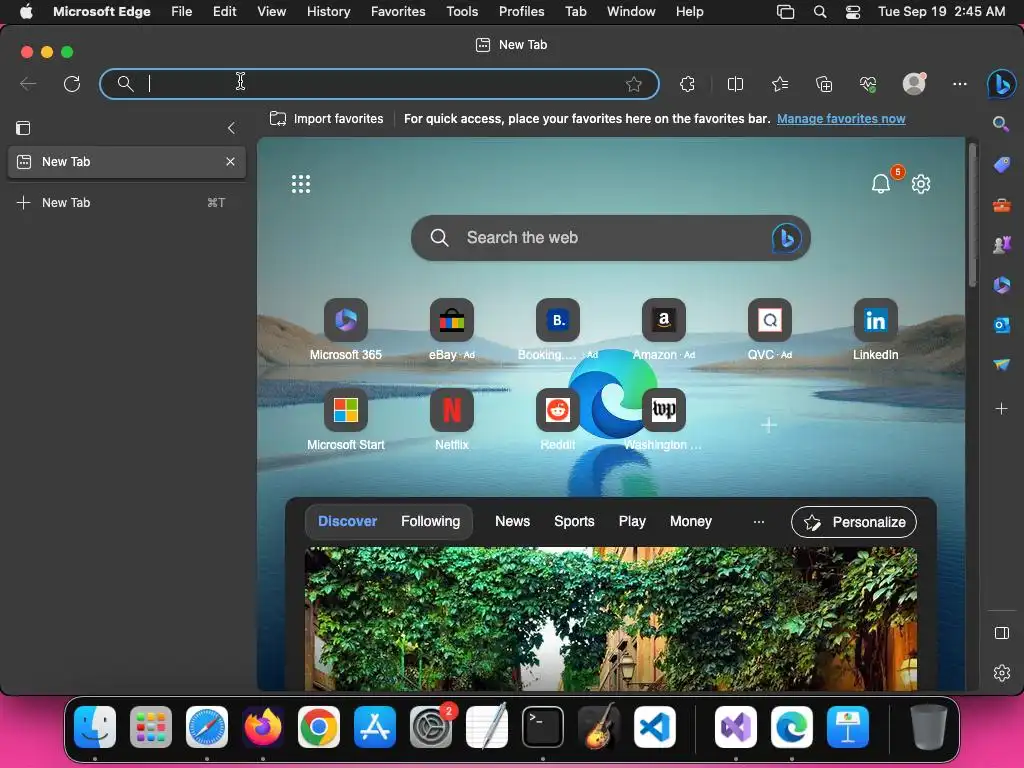The image size is (1024, 768).
Task: Add a new quick link plus
Action: pyautogui.click(x=769, y=425)
